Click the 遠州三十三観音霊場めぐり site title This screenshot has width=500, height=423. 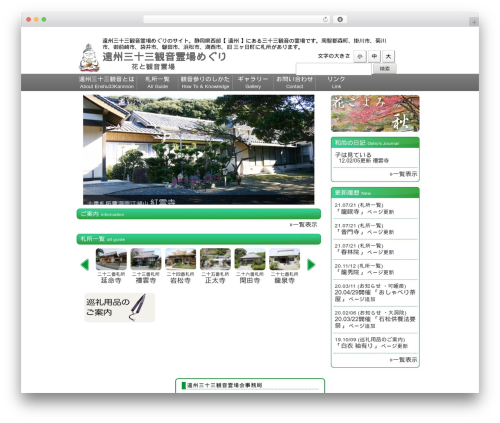164,57
